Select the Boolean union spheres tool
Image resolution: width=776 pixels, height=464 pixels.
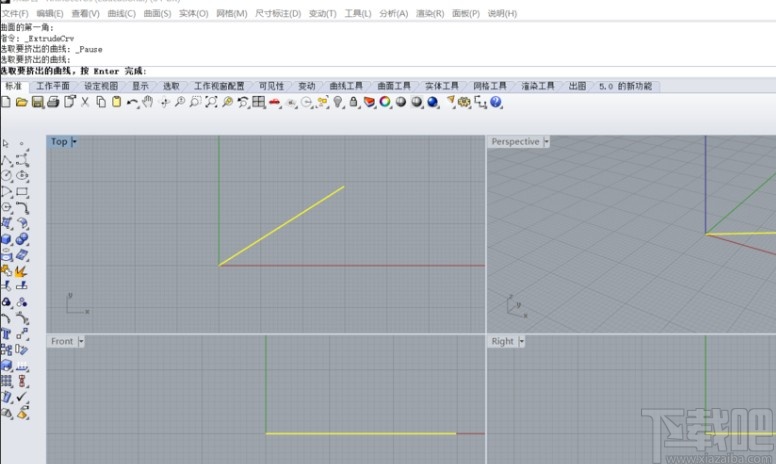tap(22, 239)
